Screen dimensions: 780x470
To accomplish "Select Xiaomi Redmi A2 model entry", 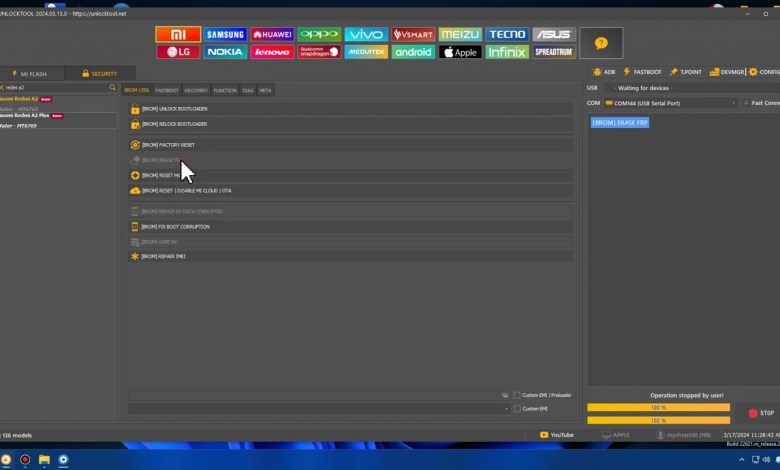I will tap(58, 104).
